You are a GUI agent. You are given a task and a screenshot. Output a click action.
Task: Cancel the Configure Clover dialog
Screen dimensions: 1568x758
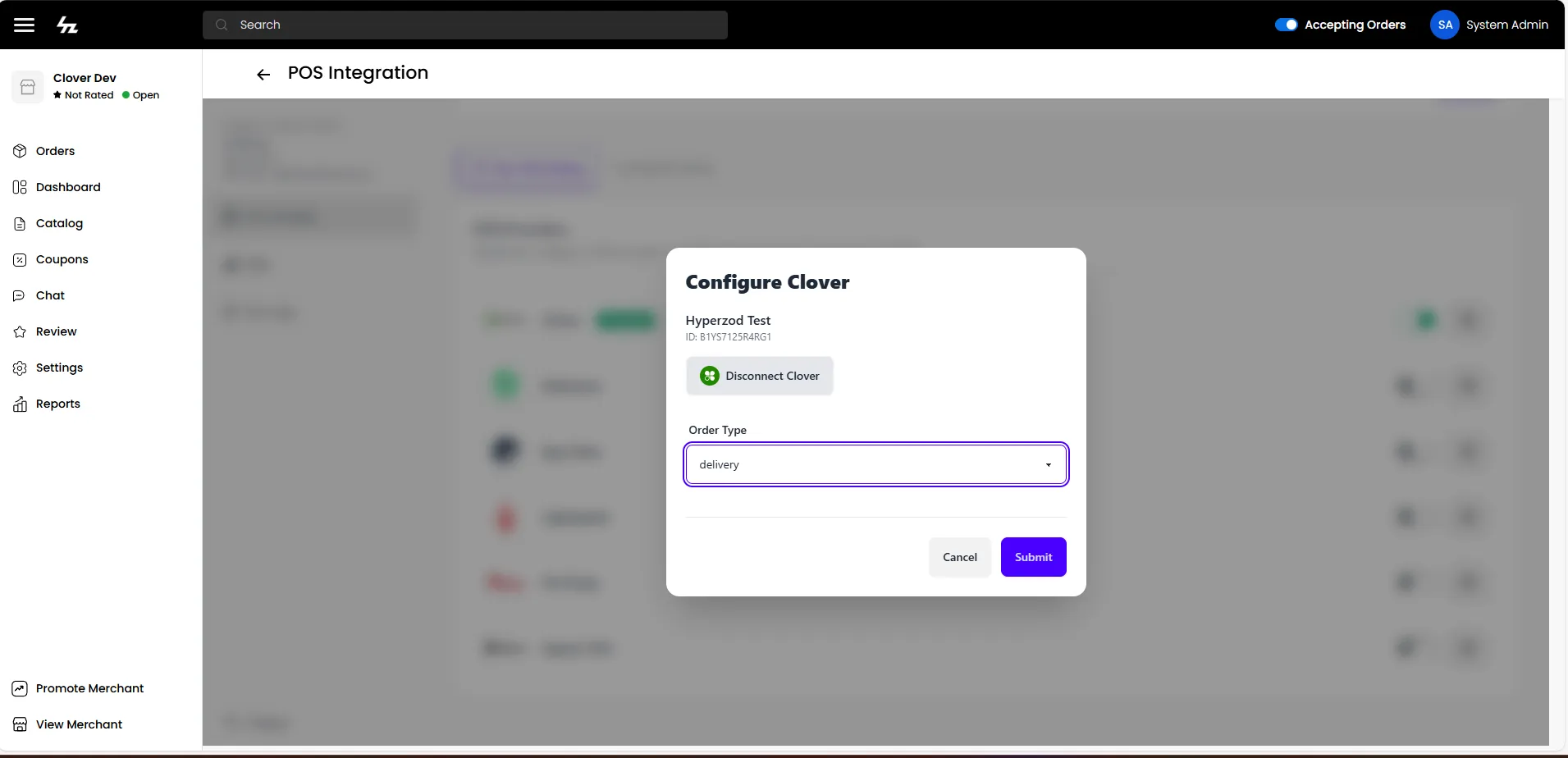click(959, 557)
